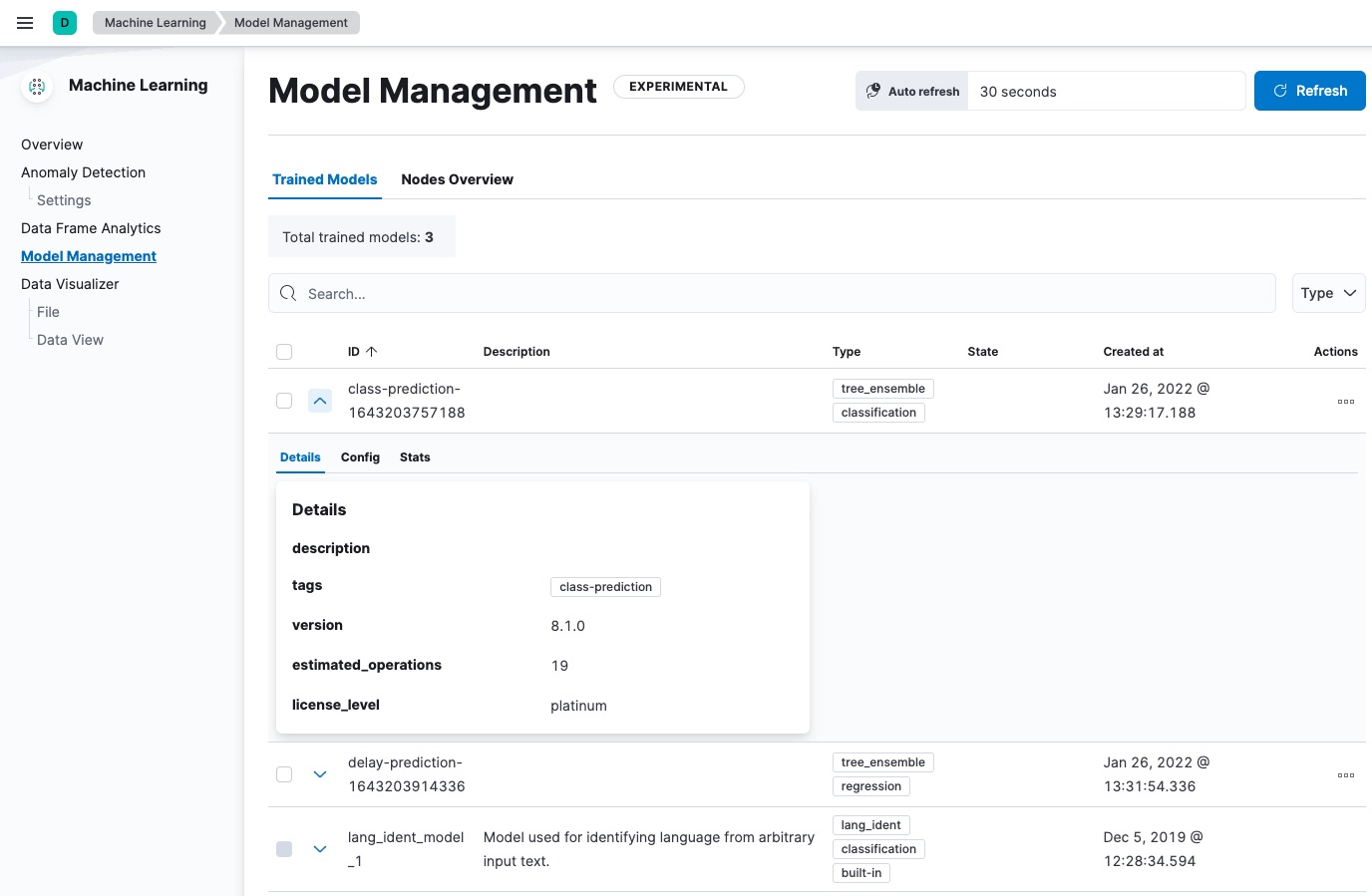
Task: Switch to the Nodes Overview tab
Action: [457, 179]
